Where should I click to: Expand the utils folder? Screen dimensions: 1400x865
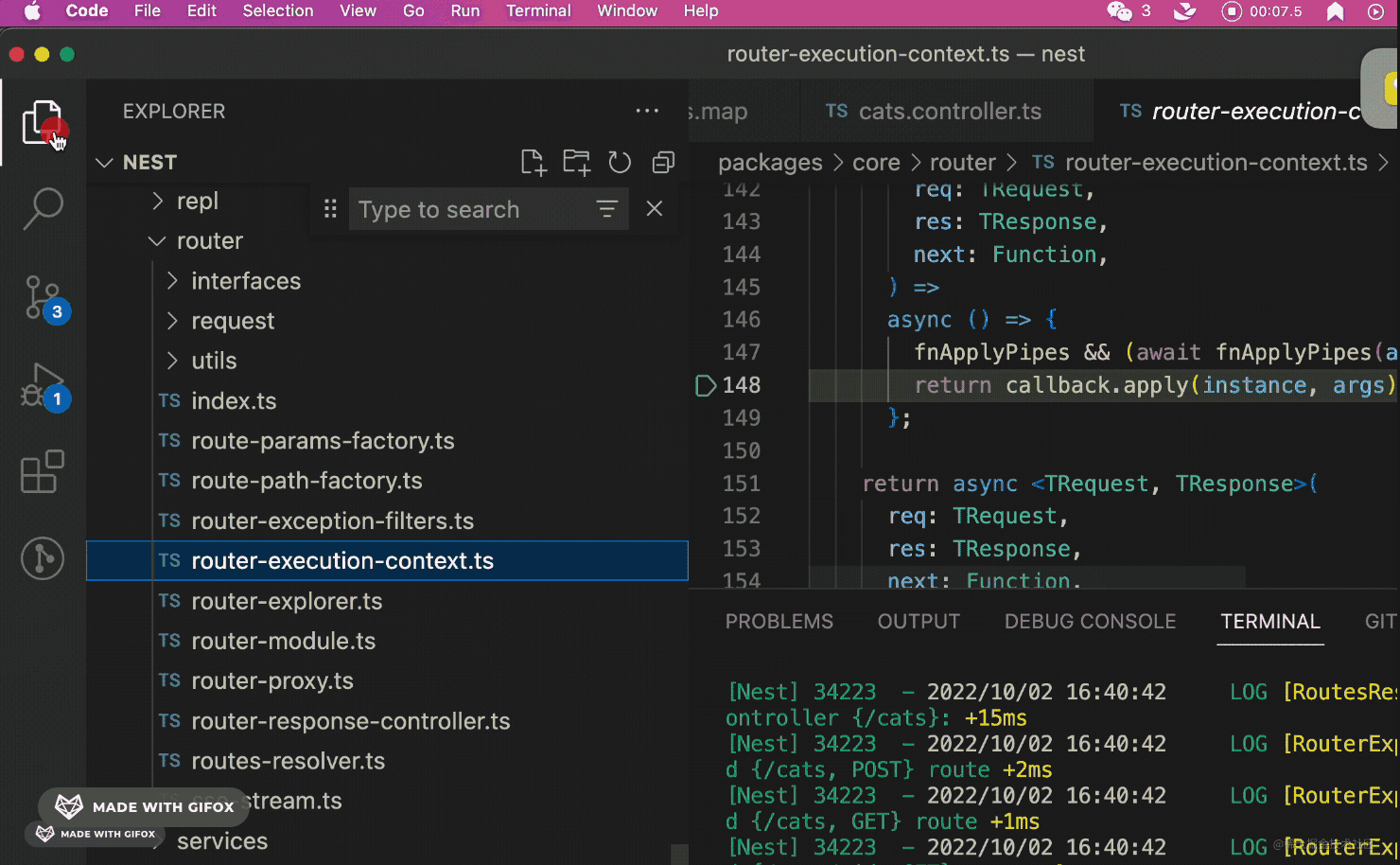click(172, 361)
